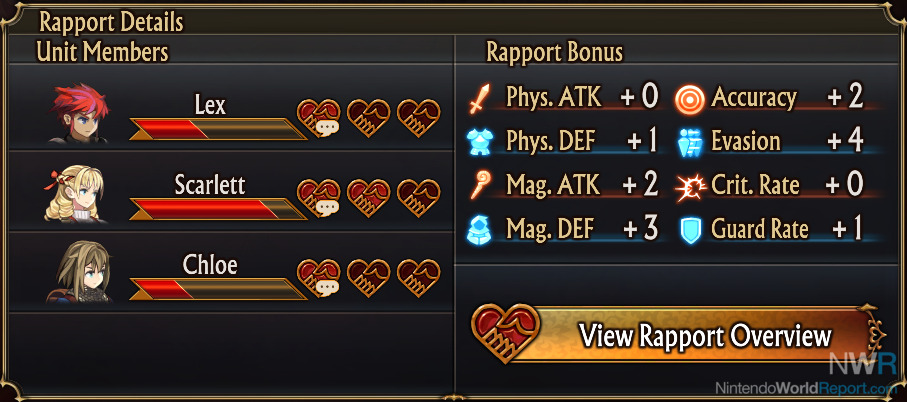
Task: Click the blue robe icon for Mag. DEF
Action: (x=479, y=230)
